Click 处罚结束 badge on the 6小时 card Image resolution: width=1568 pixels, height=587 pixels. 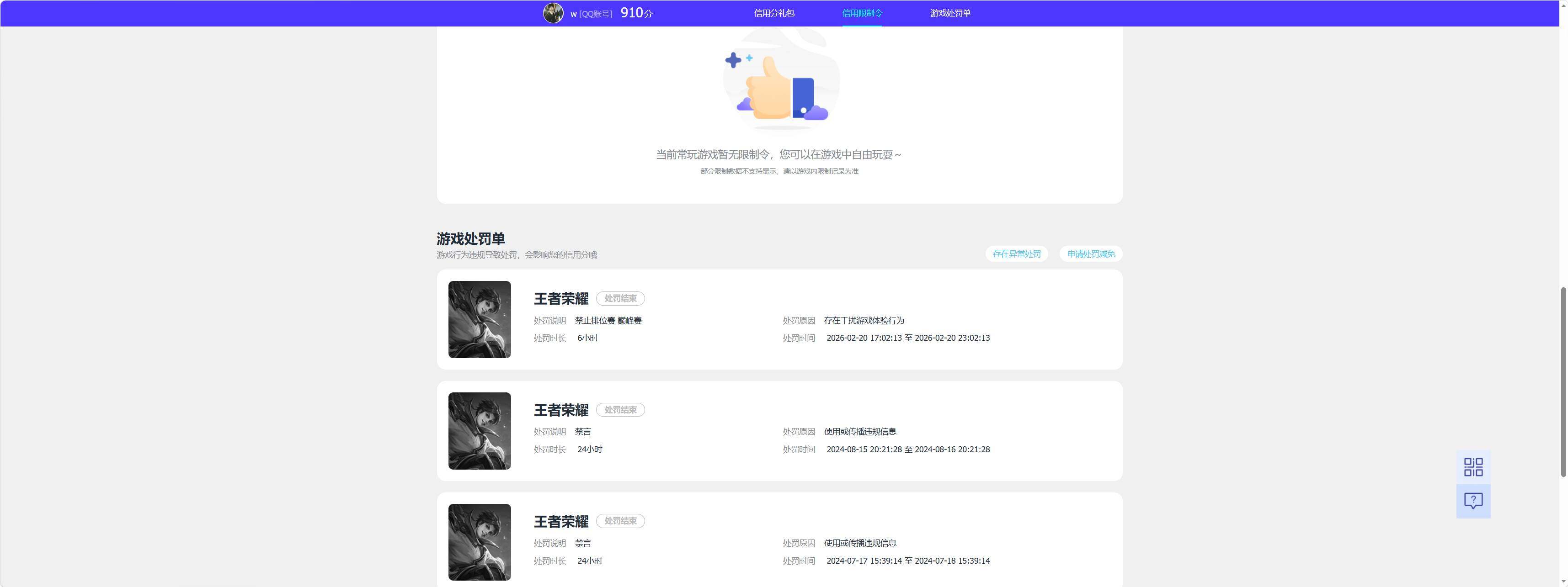pyautogui.click(x=620, y=299)
